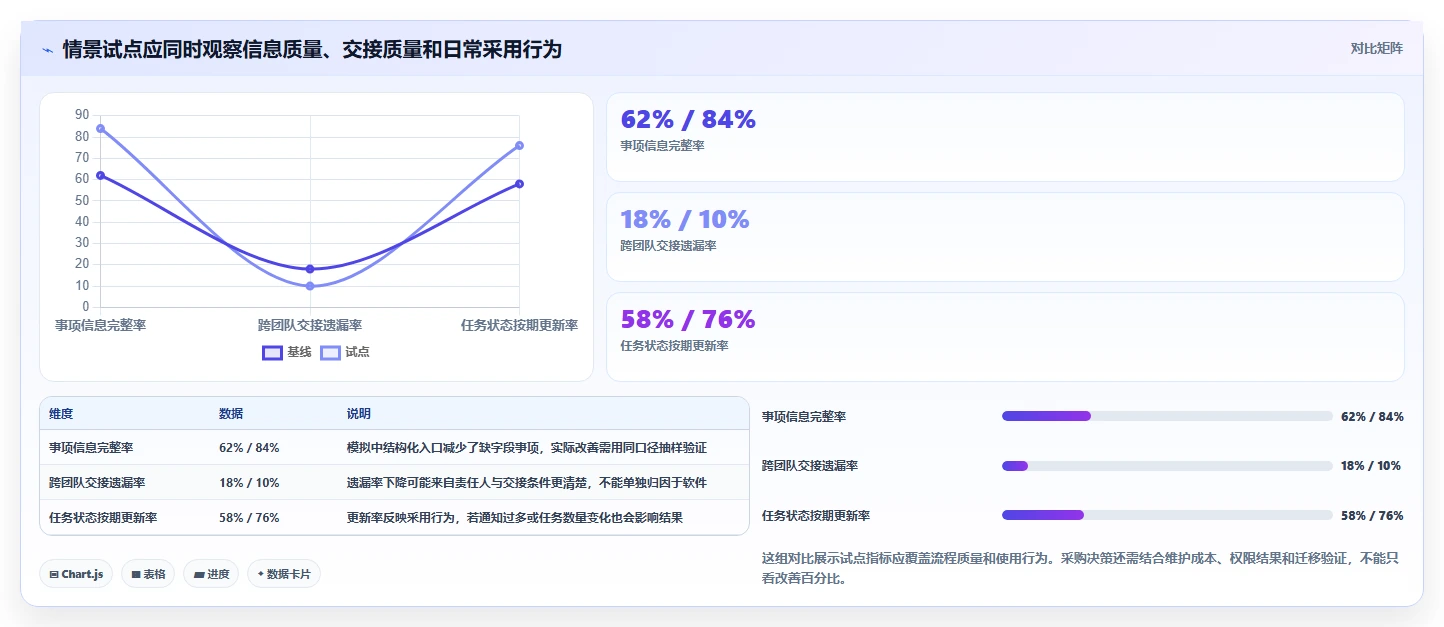This screenshot has width=1444, height=627.
Task: Click the Chart.js tag chip
Action: click(x=77, y=574)
